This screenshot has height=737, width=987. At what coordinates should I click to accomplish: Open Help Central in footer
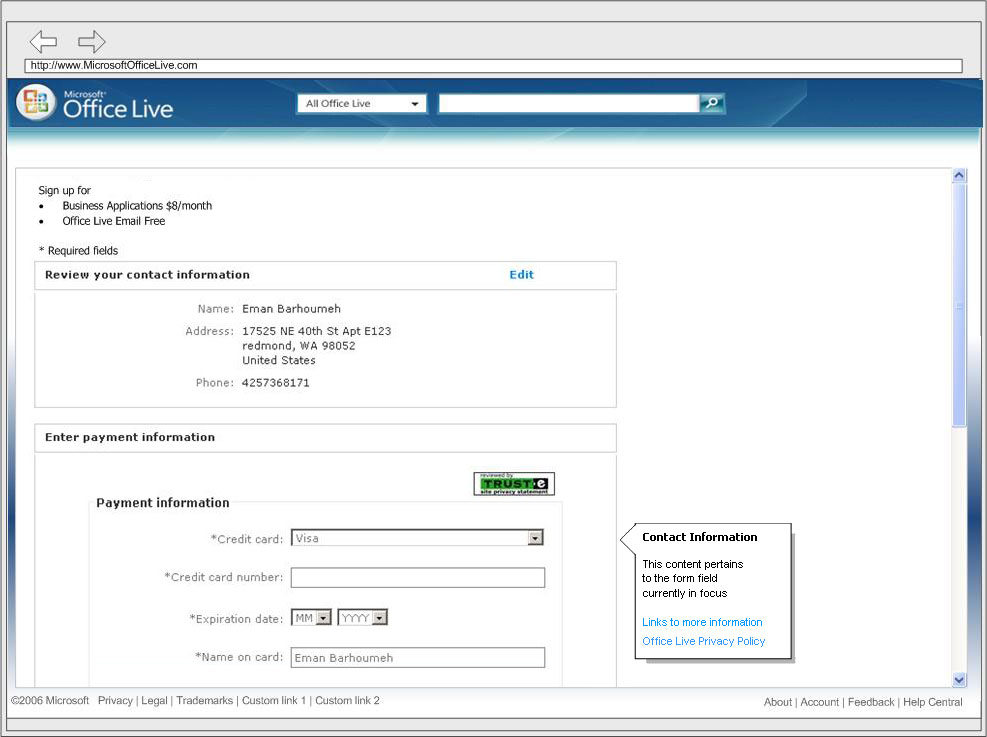(932, 702)
